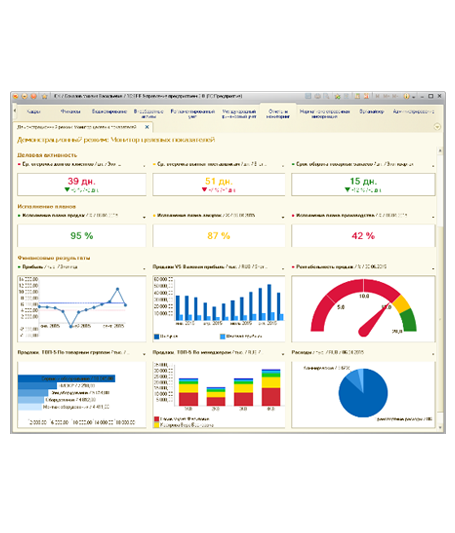The height and width of the screenshot is (533, 455).
Task: Click the 42 % production plan indicator
Action: tap(363, 236)
